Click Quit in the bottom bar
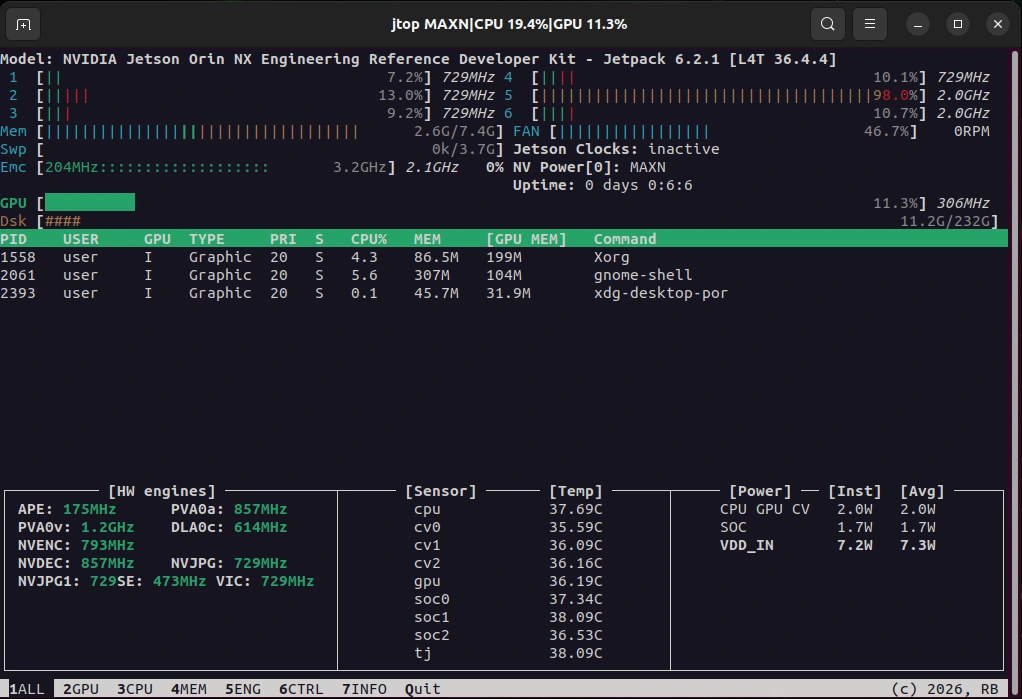1022x699 pixels. [x=422, y=689]
